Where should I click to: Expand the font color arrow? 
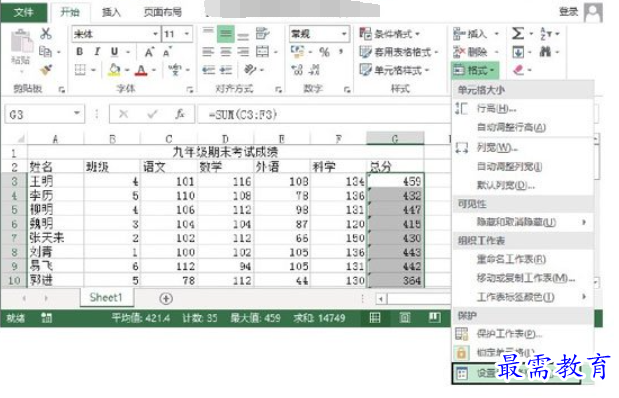[154, 70]
